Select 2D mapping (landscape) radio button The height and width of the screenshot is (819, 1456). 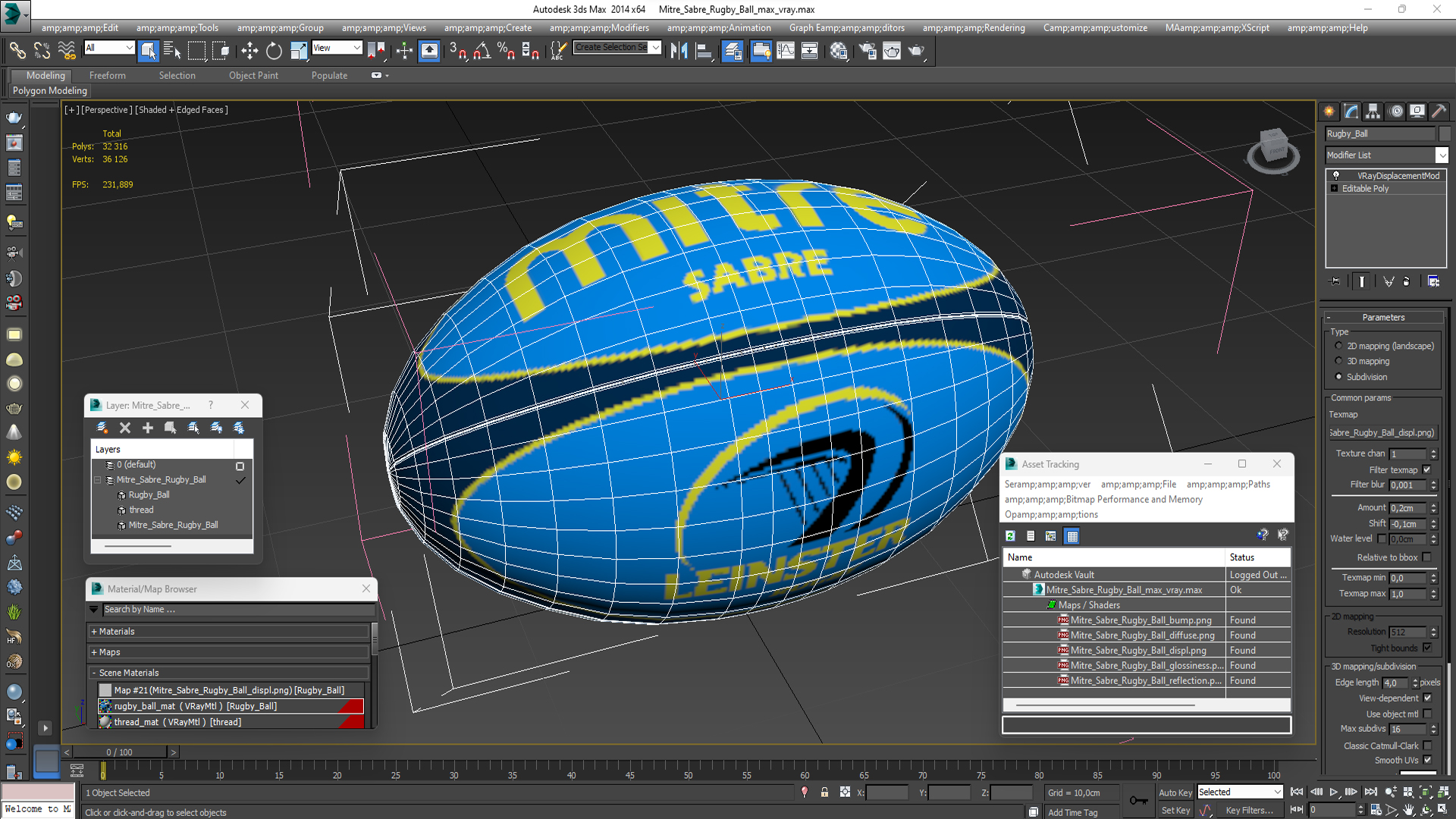(1338, 346)
